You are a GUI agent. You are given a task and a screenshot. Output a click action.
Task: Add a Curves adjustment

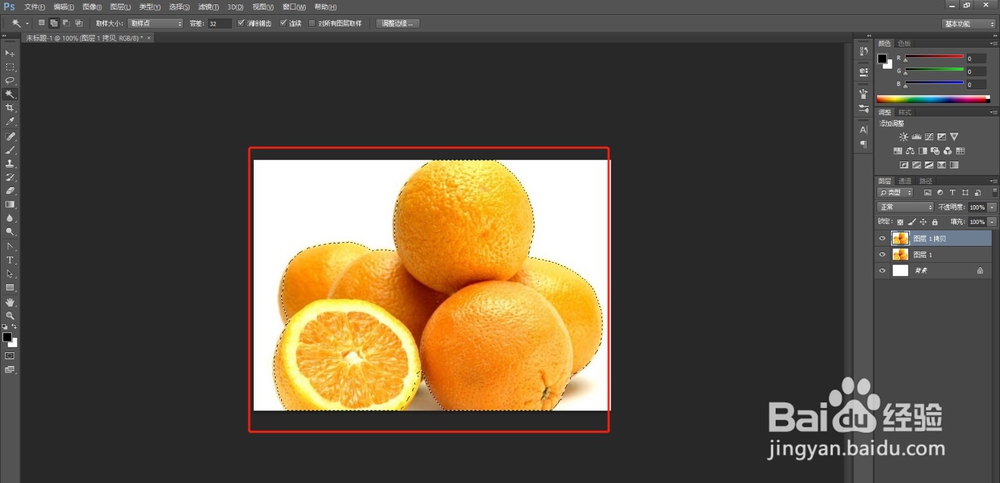click(x=929, y=137)
